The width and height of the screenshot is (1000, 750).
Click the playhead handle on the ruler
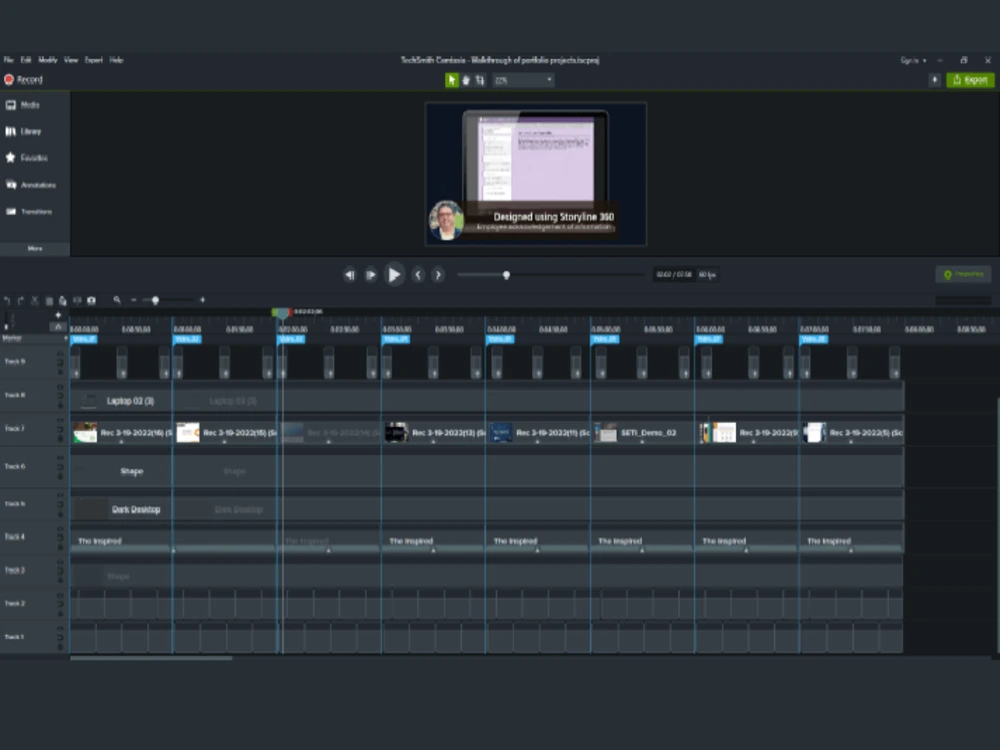coord(281,312)
